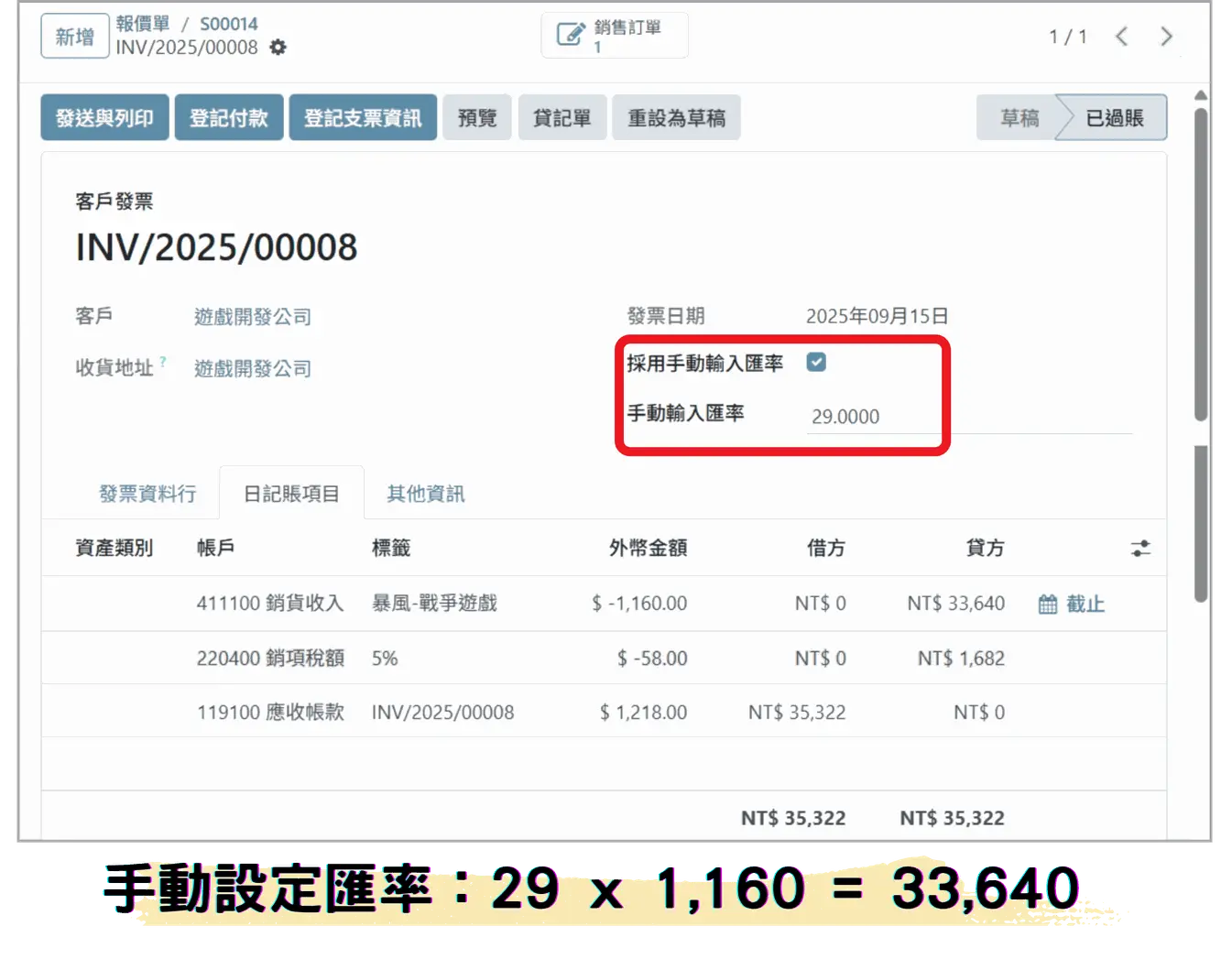Click the calendar icon next to 截止
The width and height of the screenshot is (1232, 959).
coord(1047,605)
